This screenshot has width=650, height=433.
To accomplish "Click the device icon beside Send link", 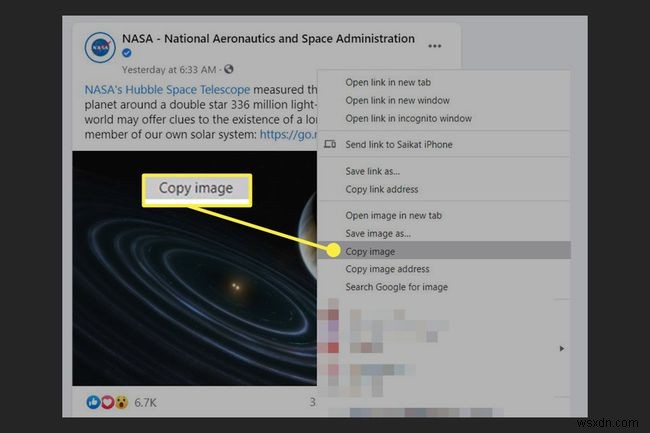I will click(x=328, y=145).
